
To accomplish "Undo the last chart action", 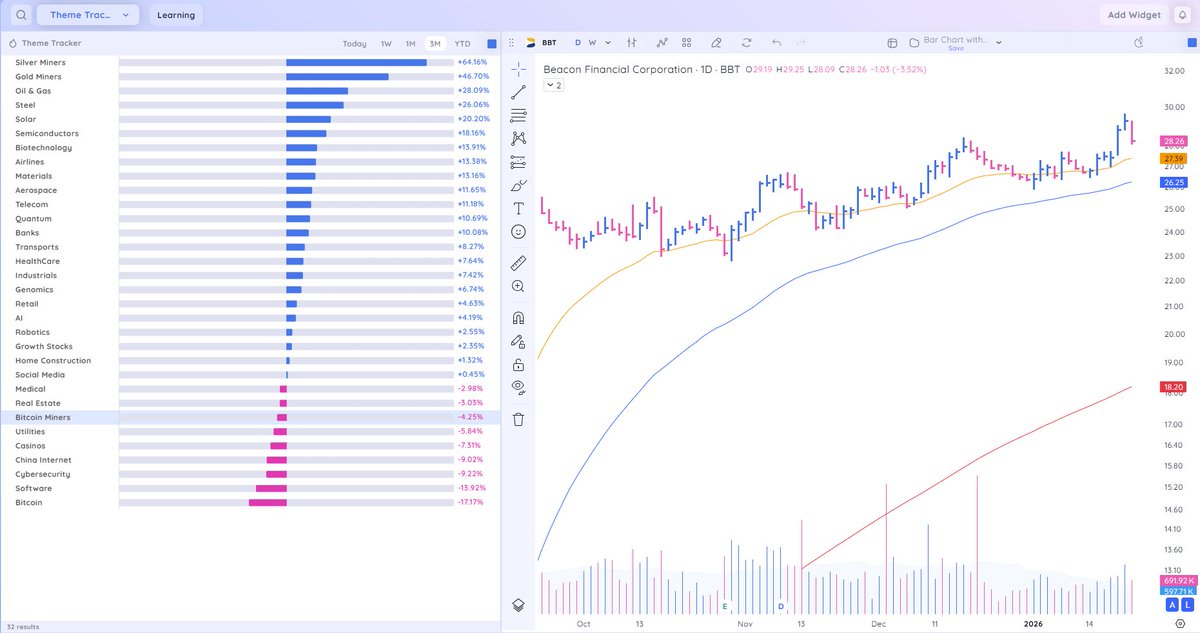I will point(776,43).
